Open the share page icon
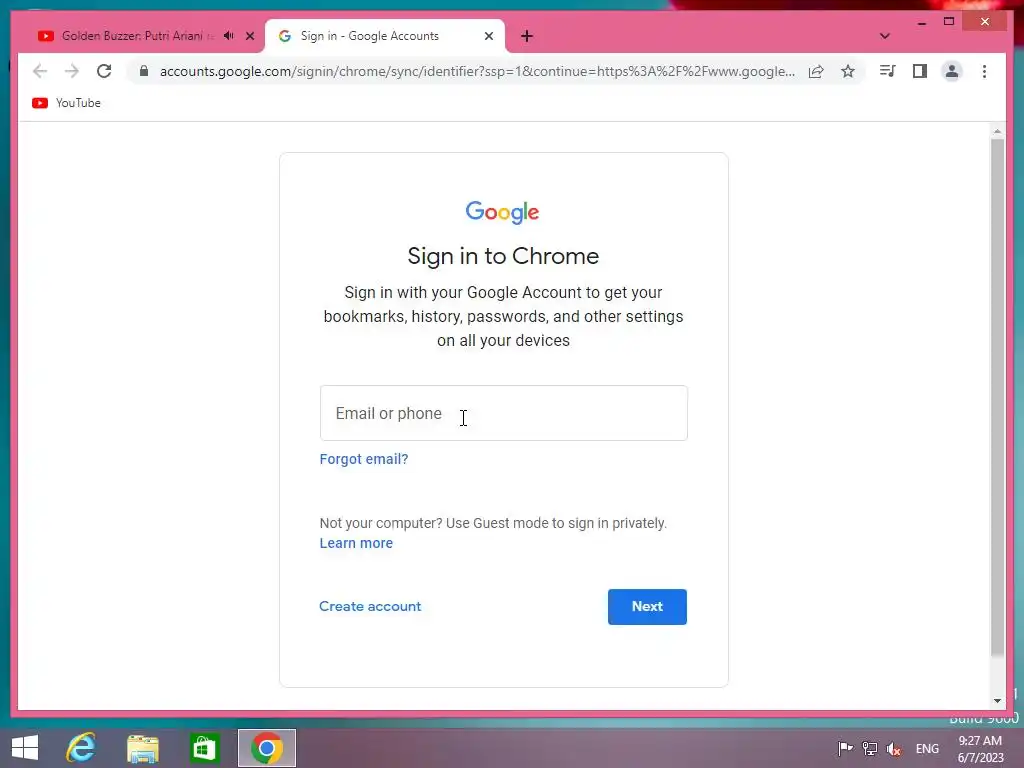Screen dimensions: 1024x768 816,71
